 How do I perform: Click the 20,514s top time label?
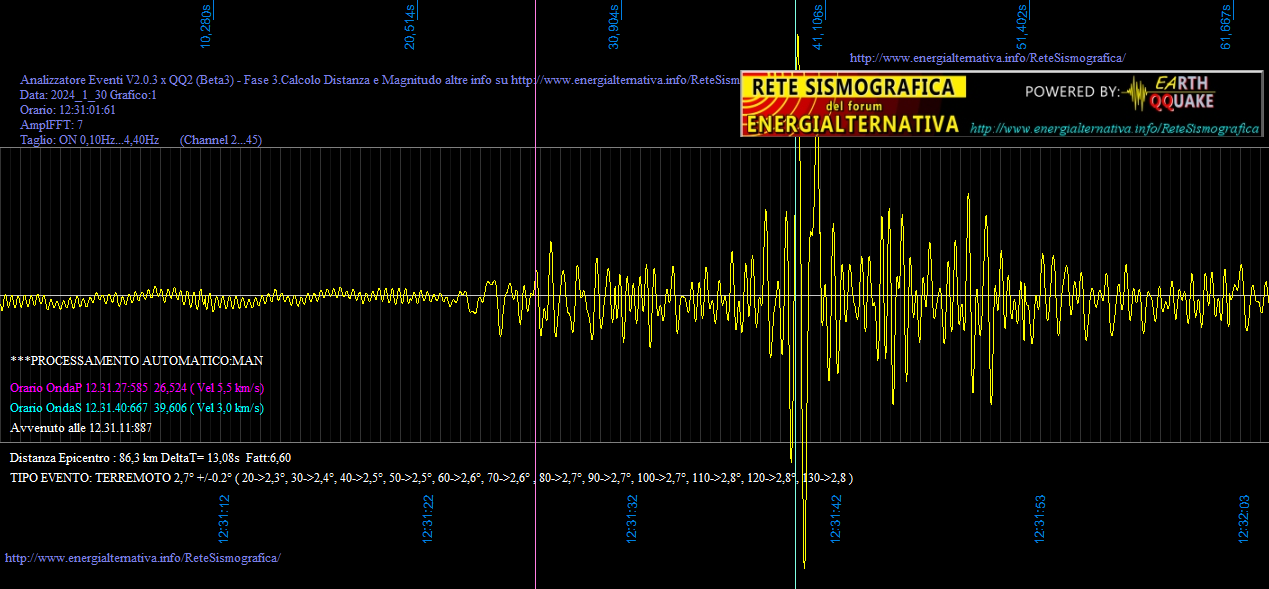click(410, 27)
